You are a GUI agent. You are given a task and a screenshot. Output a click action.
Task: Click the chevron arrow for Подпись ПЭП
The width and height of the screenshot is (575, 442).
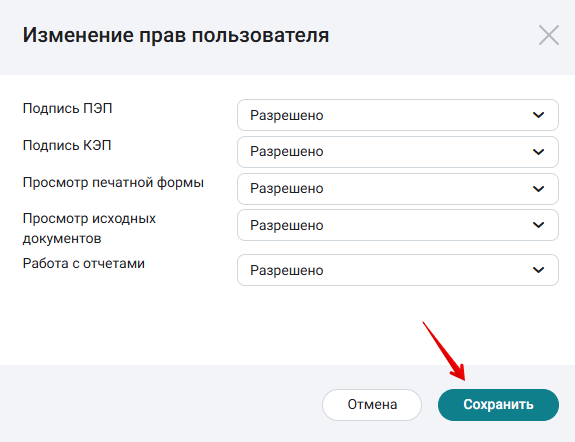[538, 115]
